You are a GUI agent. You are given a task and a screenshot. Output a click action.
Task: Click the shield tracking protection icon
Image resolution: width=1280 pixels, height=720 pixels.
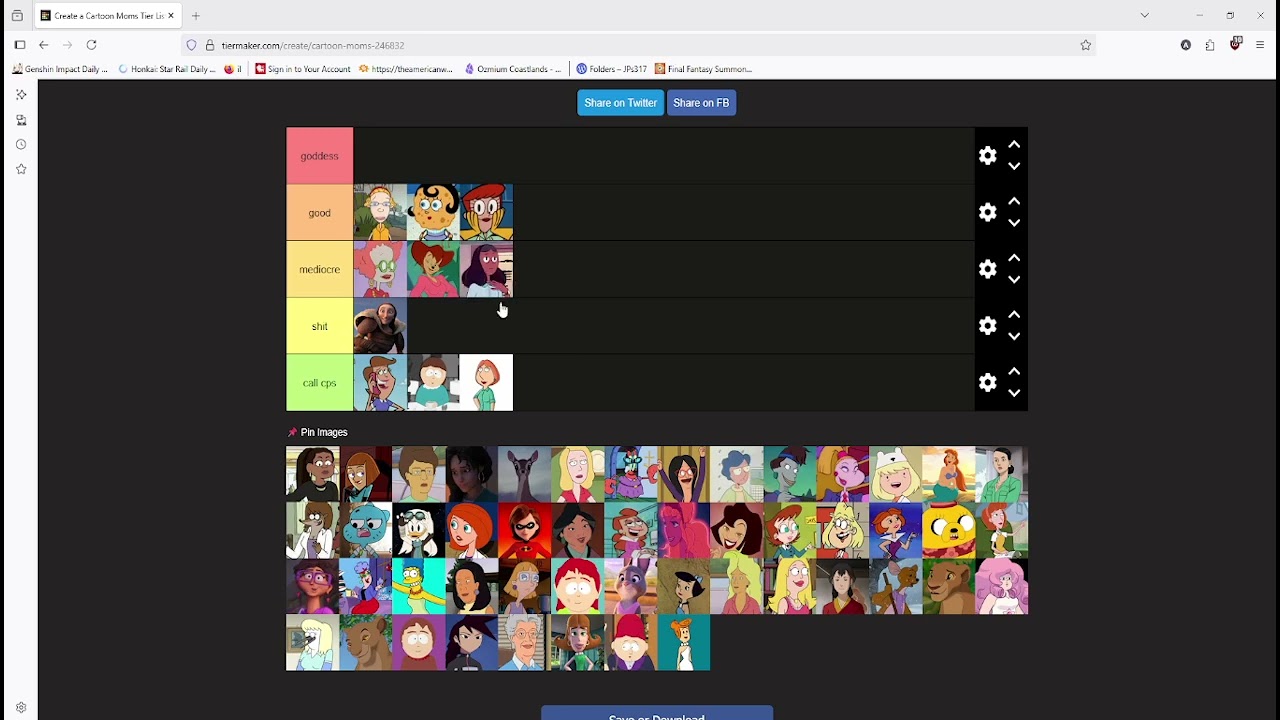pyautogui.click(x=192, y=45)
